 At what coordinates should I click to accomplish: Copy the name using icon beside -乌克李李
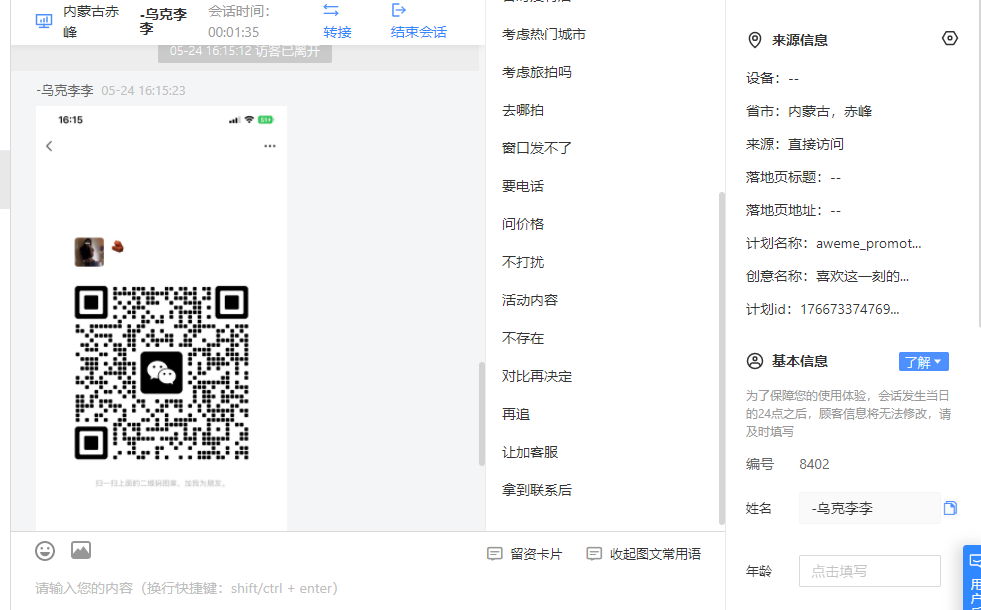[x=950, y=508]
